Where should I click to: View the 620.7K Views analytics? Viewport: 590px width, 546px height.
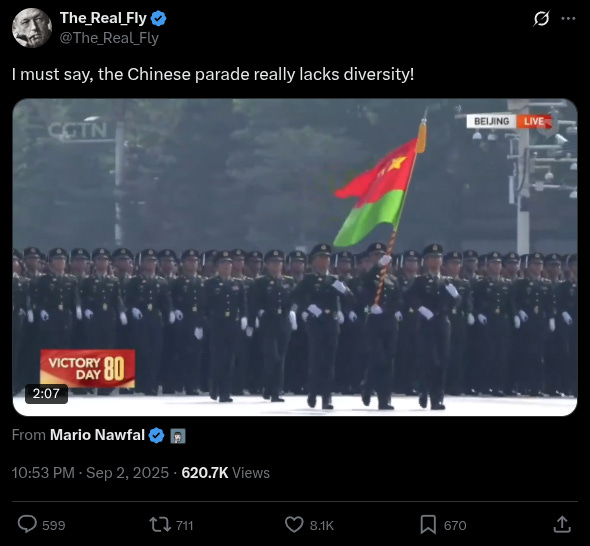(225, 473)
